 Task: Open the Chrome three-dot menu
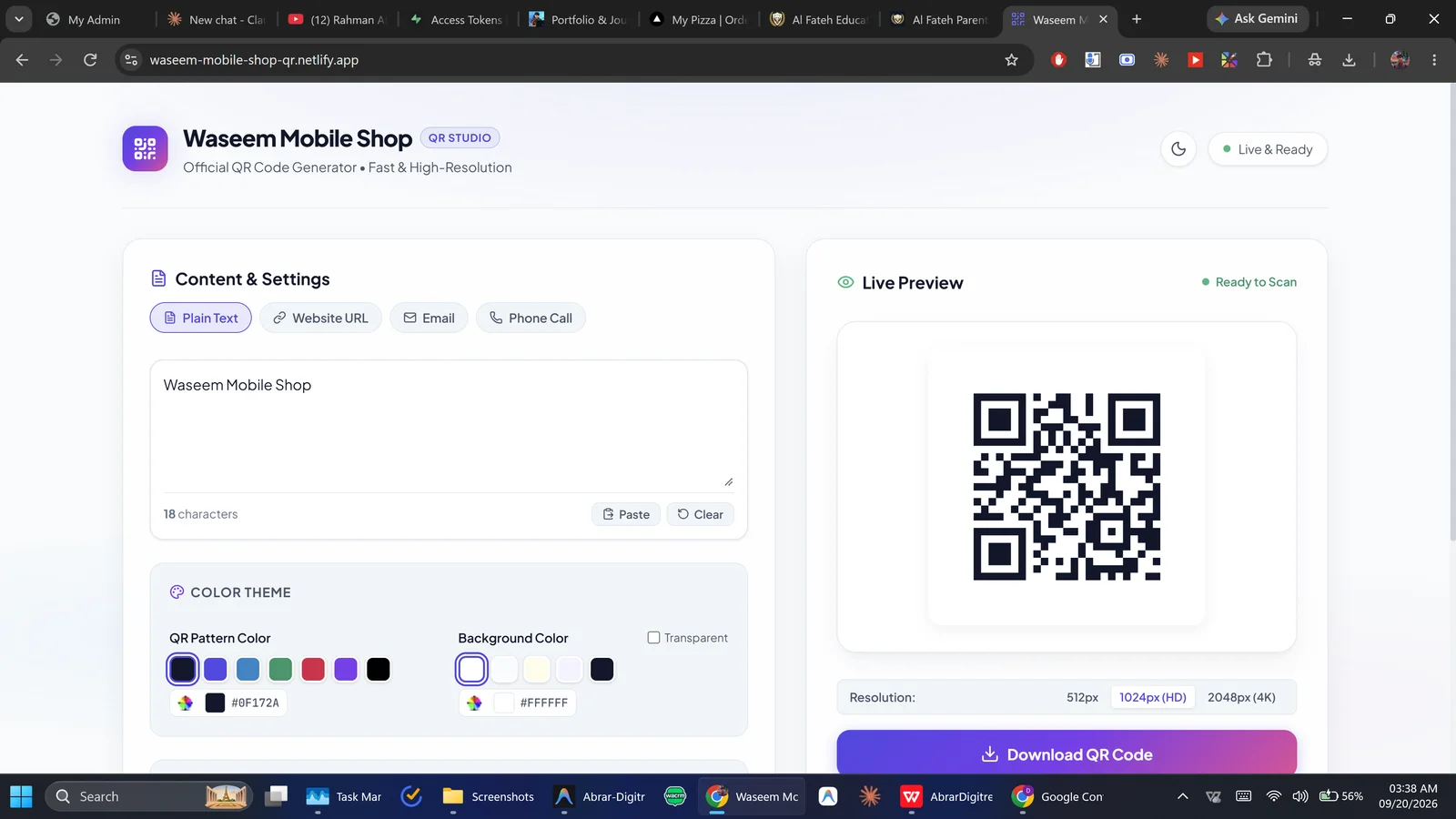coord(1434,60)
